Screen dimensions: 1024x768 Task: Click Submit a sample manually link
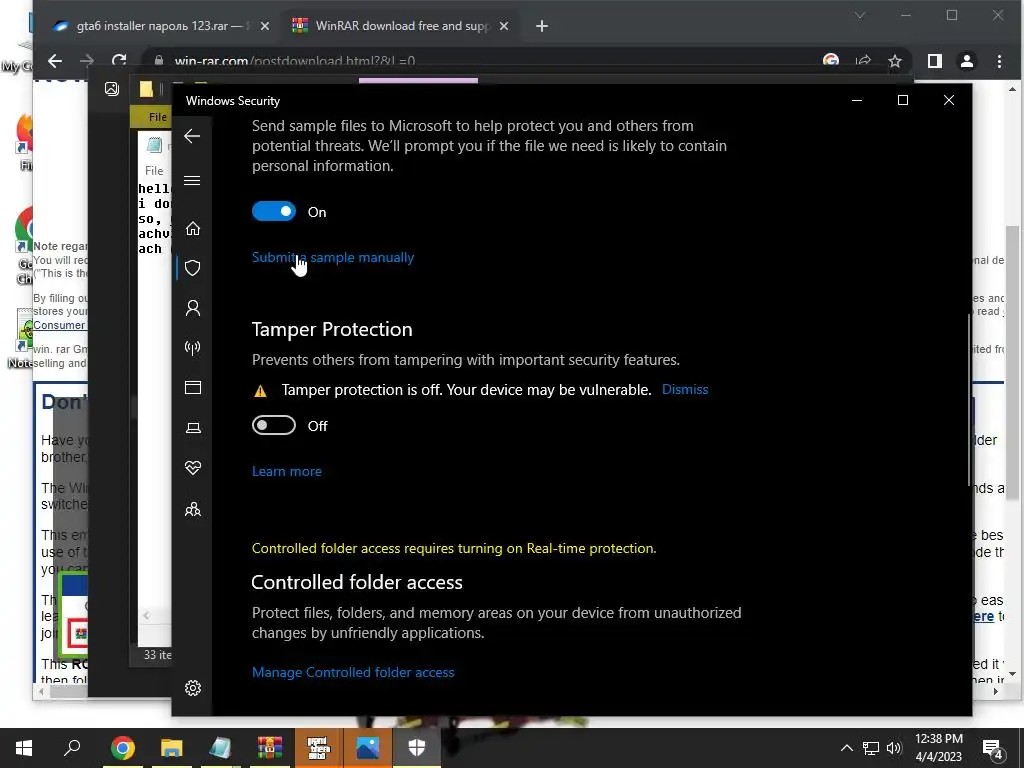(x=333, y=257)
